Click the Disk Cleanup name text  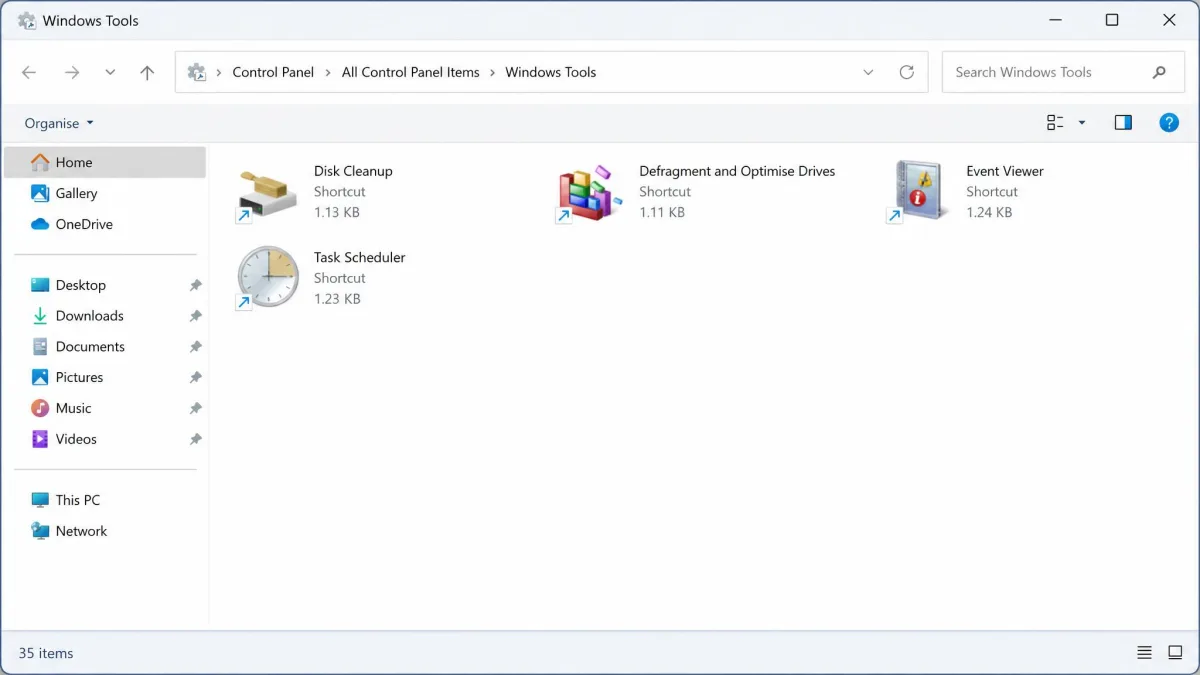(353, 171)
